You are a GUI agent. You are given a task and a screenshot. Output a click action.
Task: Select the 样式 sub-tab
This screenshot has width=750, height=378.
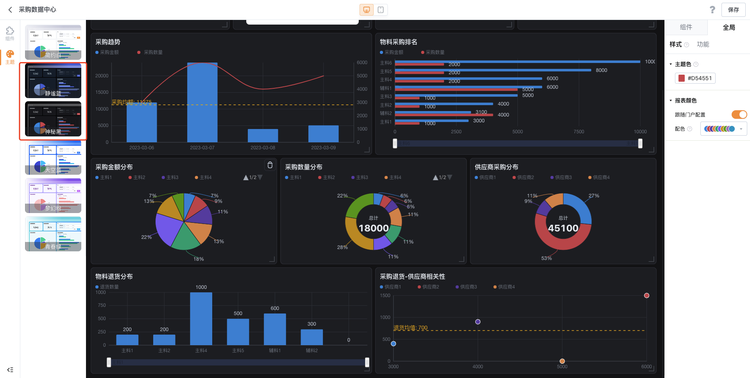675,44
